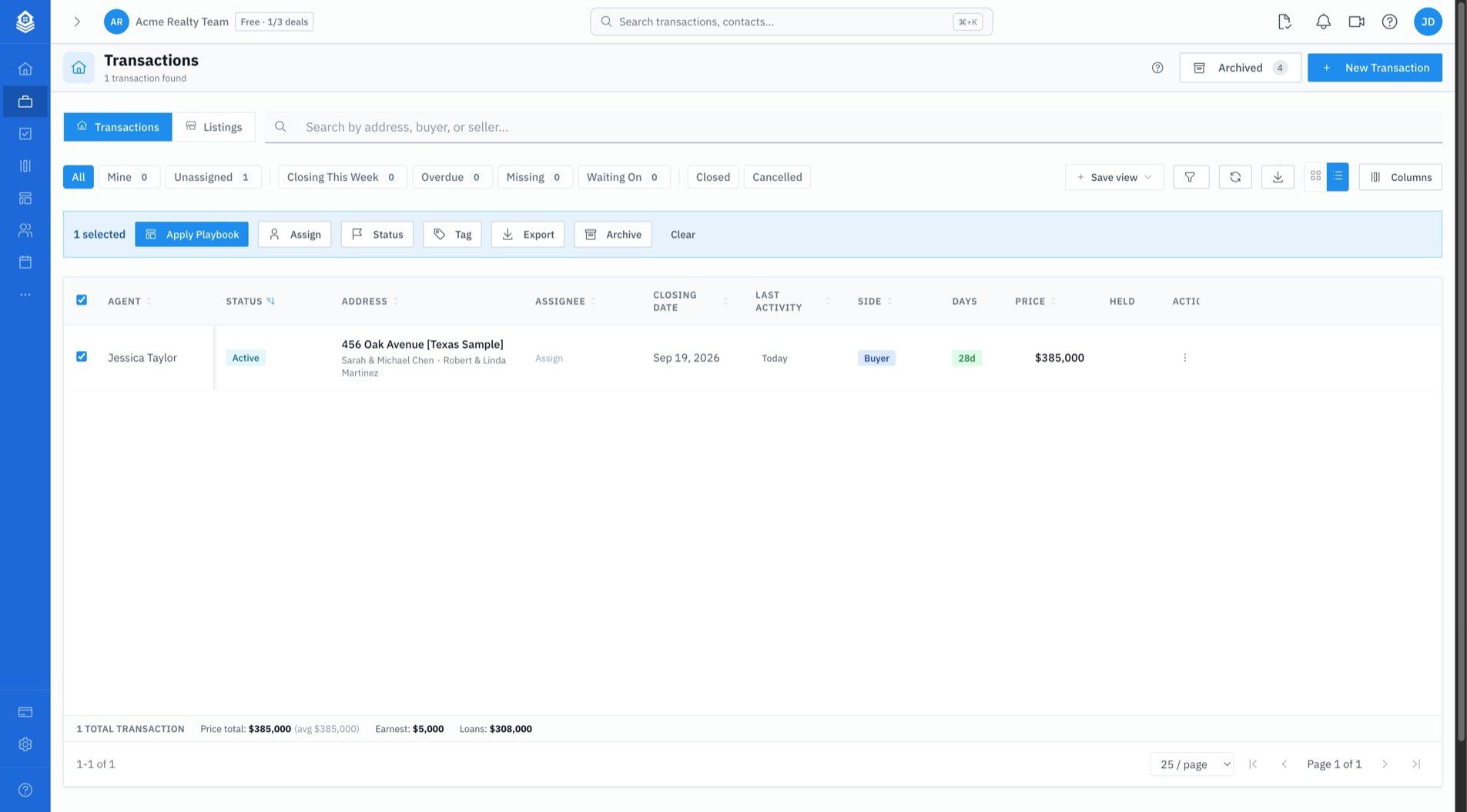Sort by the Side column
Image resolution: width=1467 pixels, height=812 pixels.
[x=875, y=301]
